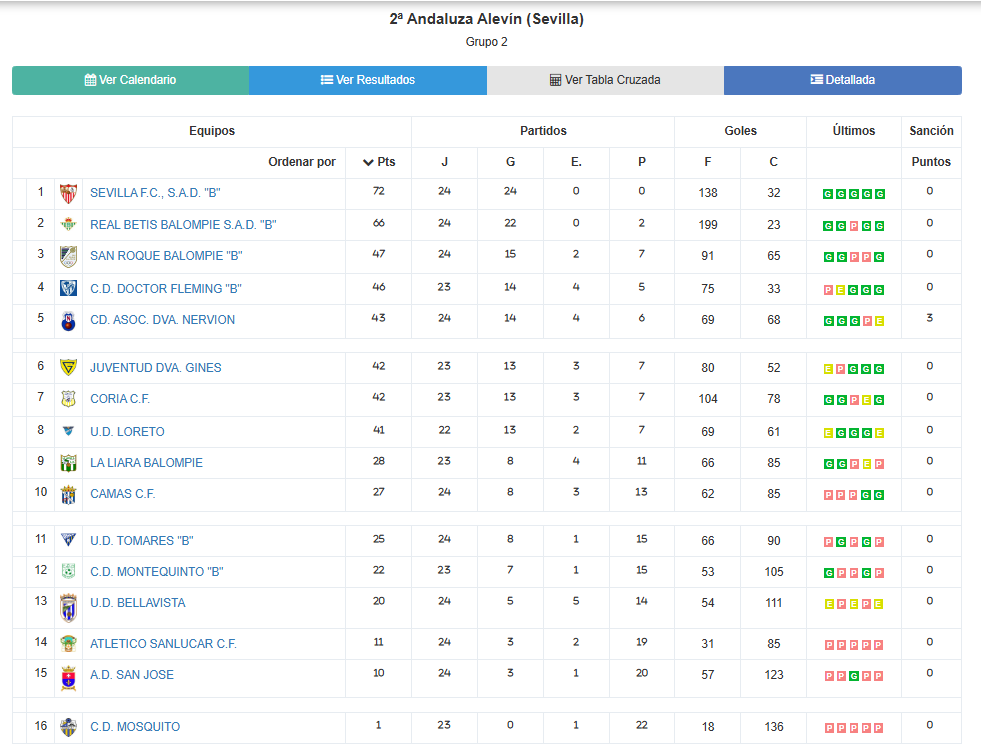
Task: Click the Sanción header cell
Action: coord(931,131)
